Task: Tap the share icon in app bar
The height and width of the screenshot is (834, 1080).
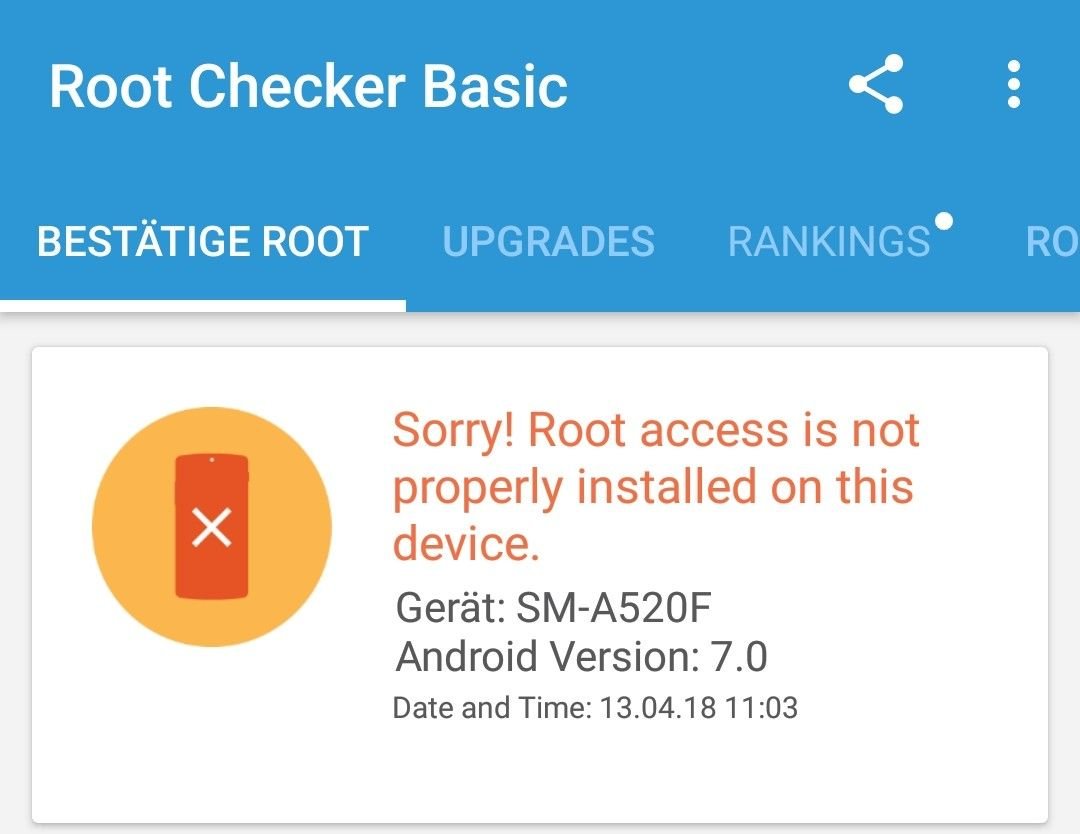Action: pos(875,84)
